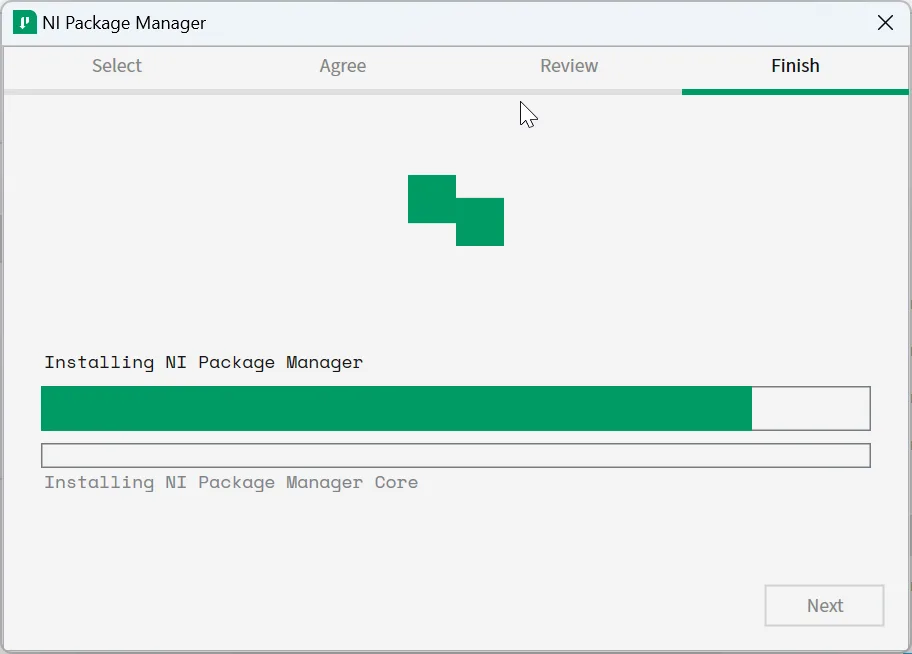
Task: Click the lower-right green square of the logo
Action: click(x=480, y=222)
